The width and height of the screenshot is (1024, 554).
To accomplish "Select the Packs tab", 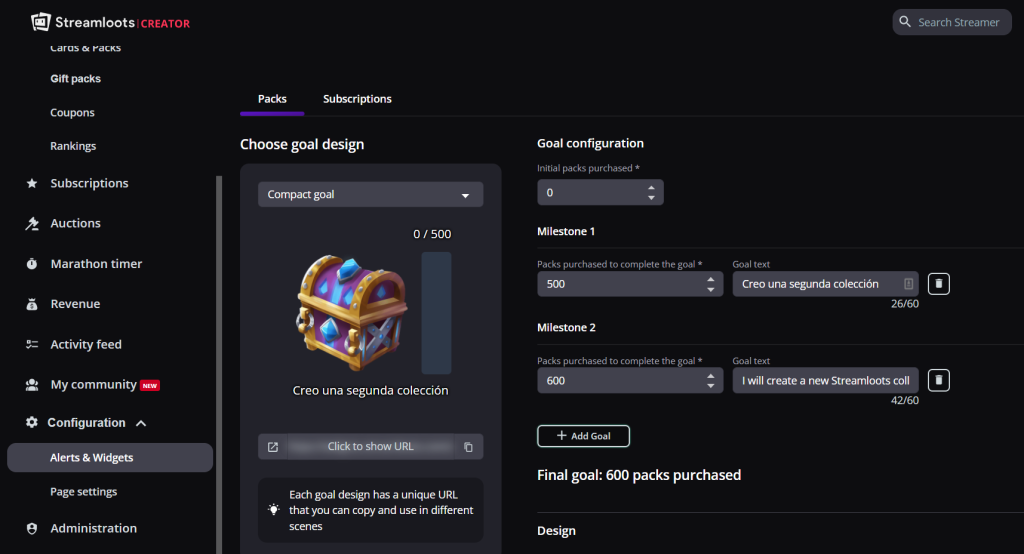I will 272,99.
